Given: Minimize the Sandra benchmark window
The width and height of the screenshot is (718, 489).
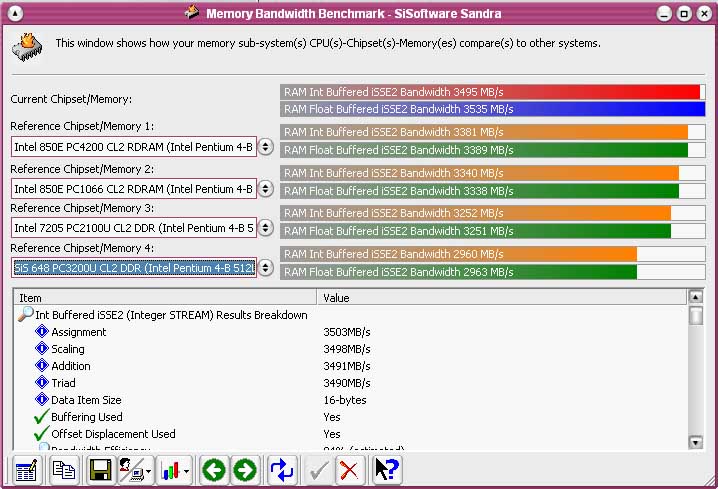Looking at the screenshot, I should coord(664,14).
